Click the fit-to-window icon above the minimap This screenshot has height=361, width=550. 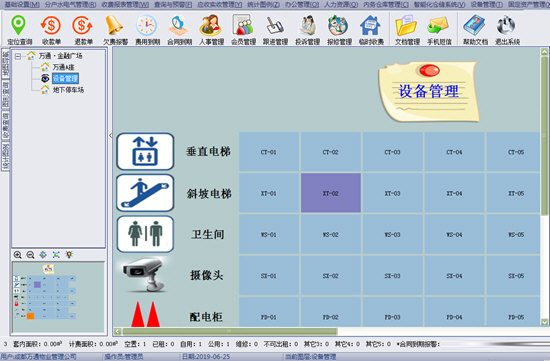click(56, 255)
